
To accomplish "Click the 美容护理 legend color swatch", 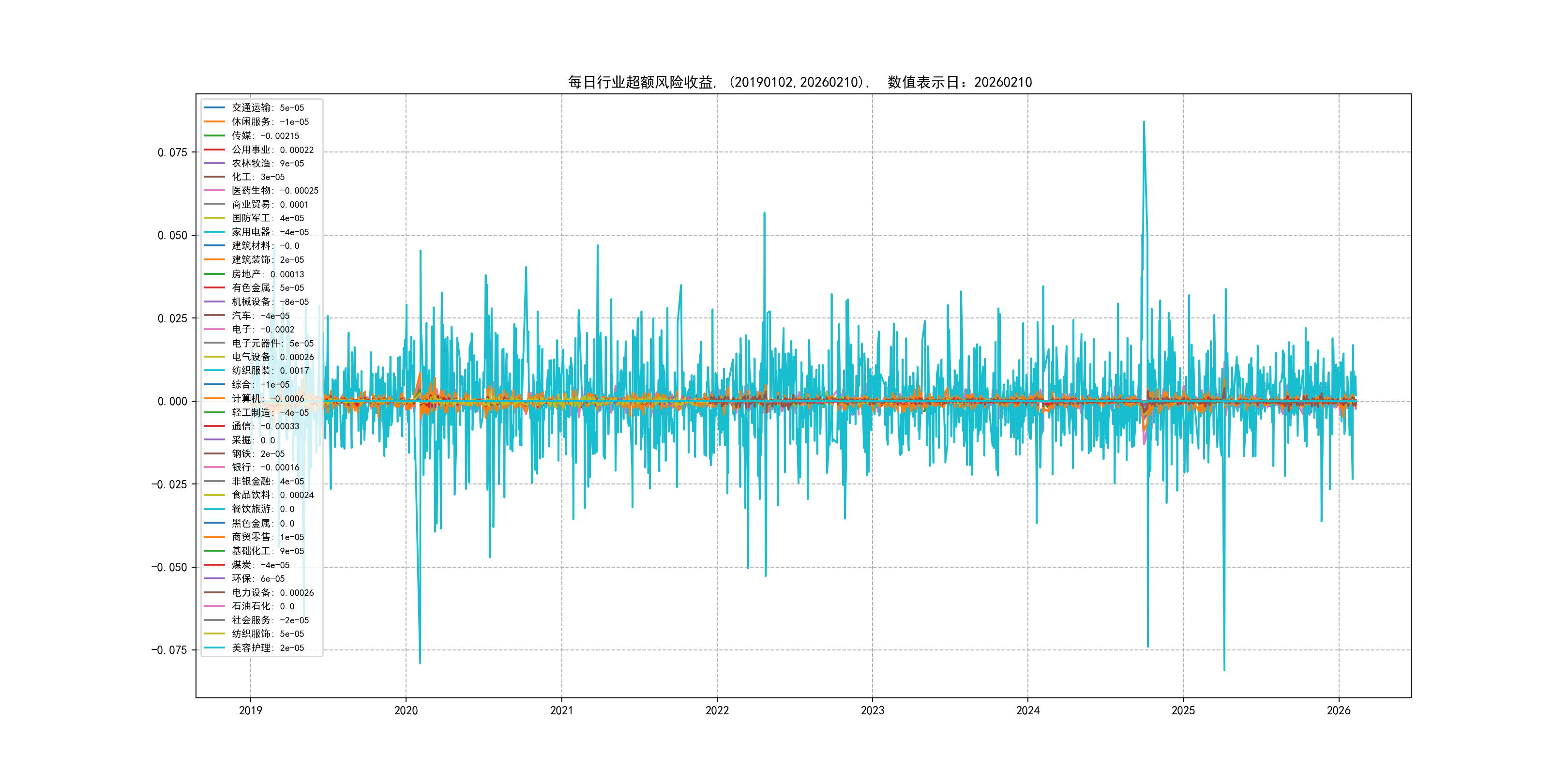I will tap(214, 648).
